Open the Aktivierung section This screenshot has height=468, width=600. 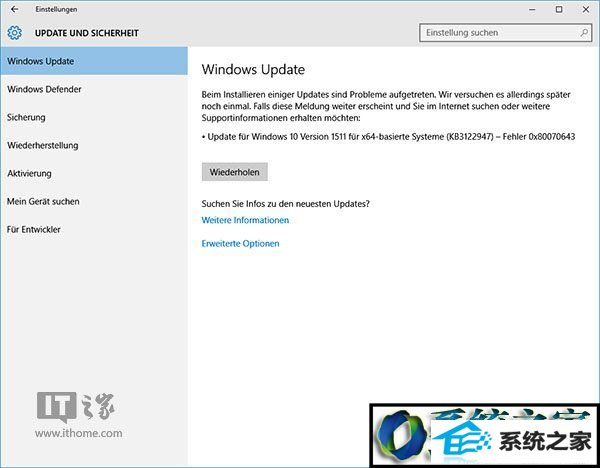click(94, 173)
